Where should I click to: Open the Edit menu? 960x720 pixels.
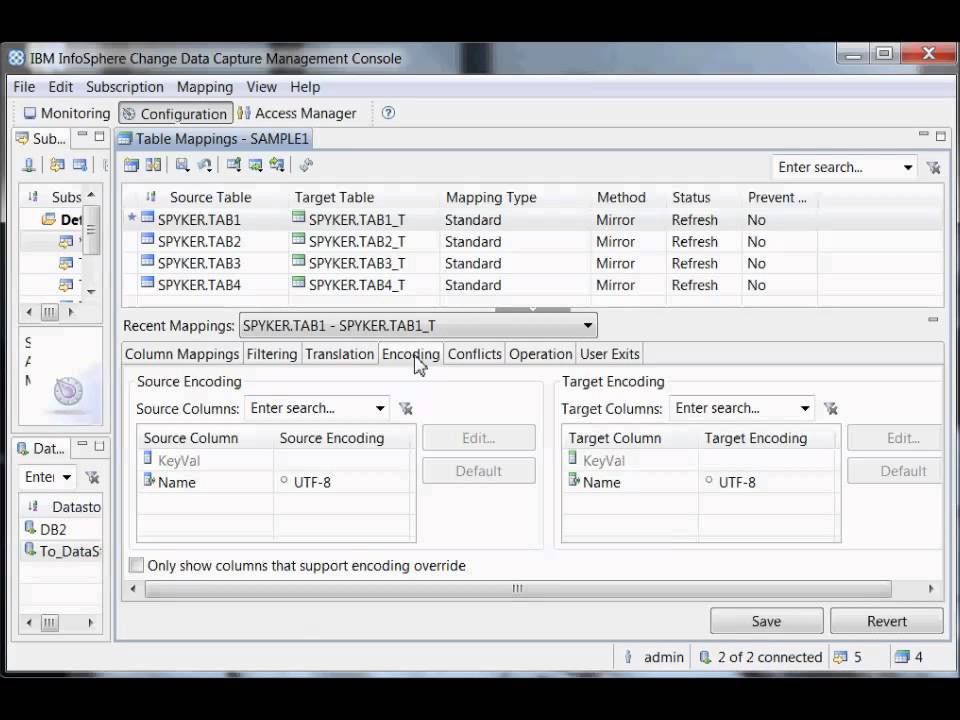coord(61,87)
